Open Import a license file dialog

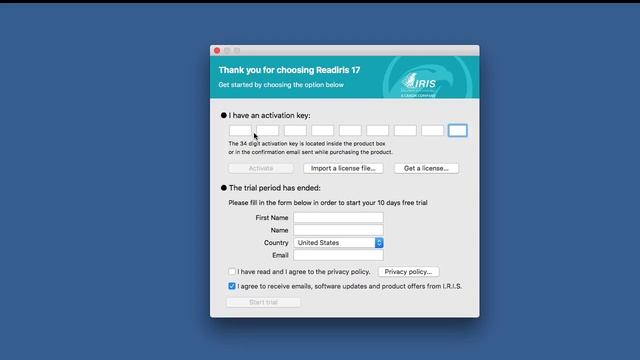click(x=343, y=168)
